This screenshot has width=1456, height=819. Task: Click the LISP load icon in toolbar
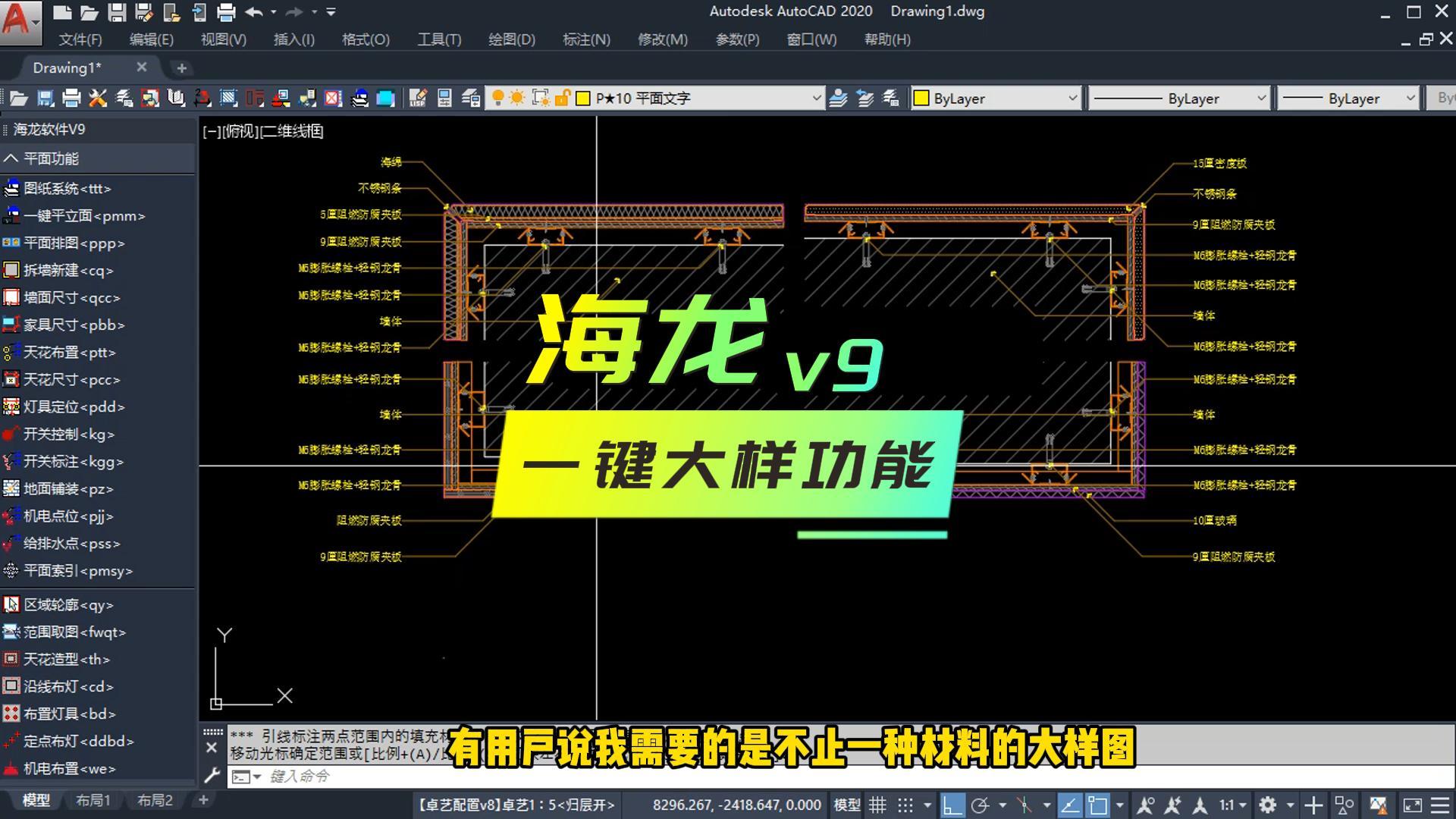point(418,98)
